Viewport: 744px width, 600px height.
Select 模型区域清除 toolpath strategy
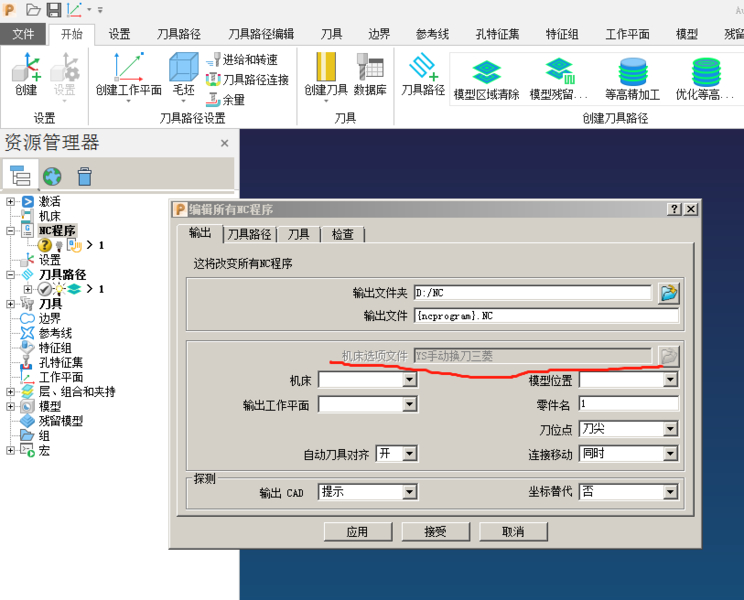tap(486, 80)
